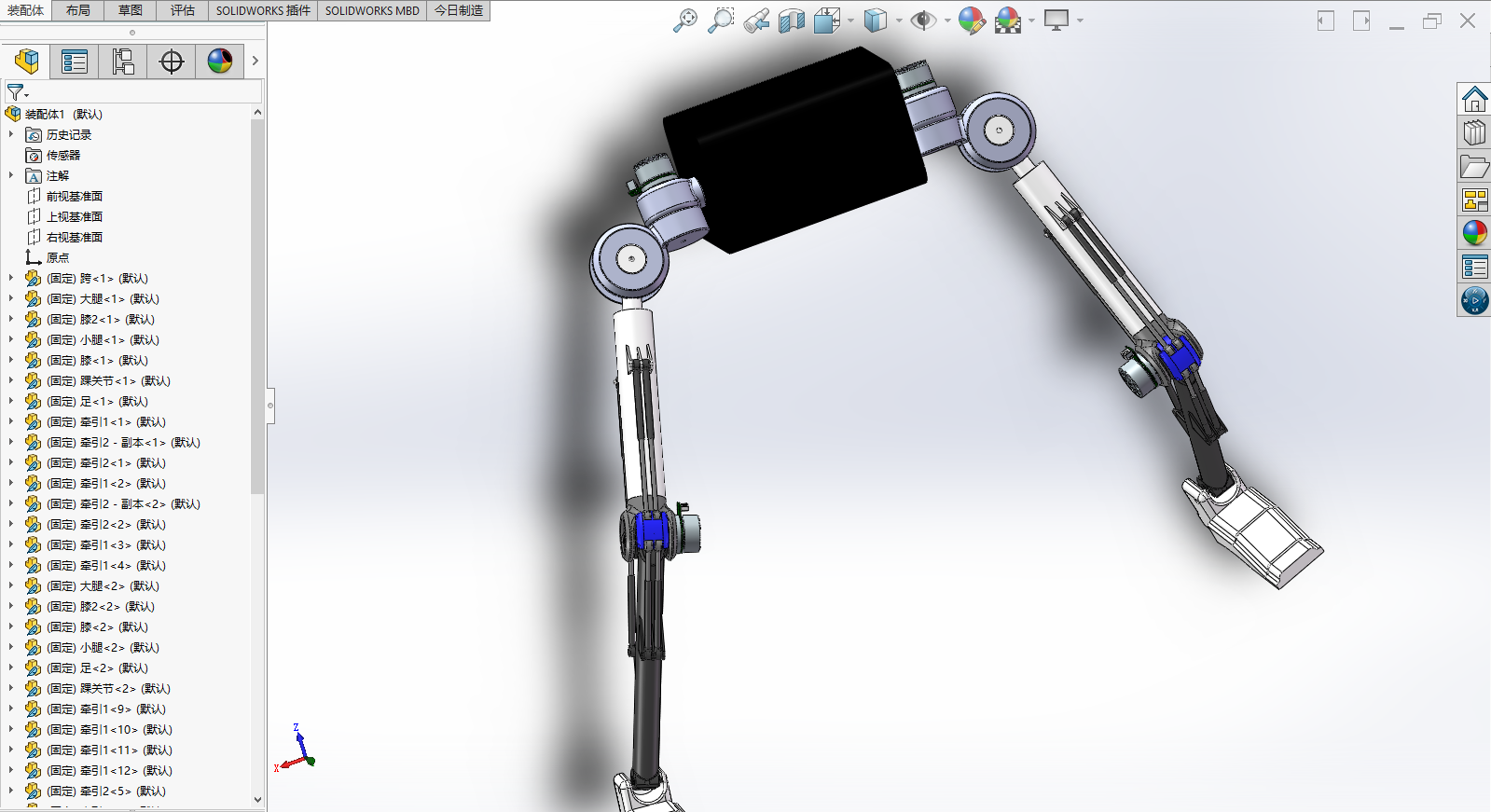Toggle Hide/Show Items eye icon

click(x=923, y=21)
